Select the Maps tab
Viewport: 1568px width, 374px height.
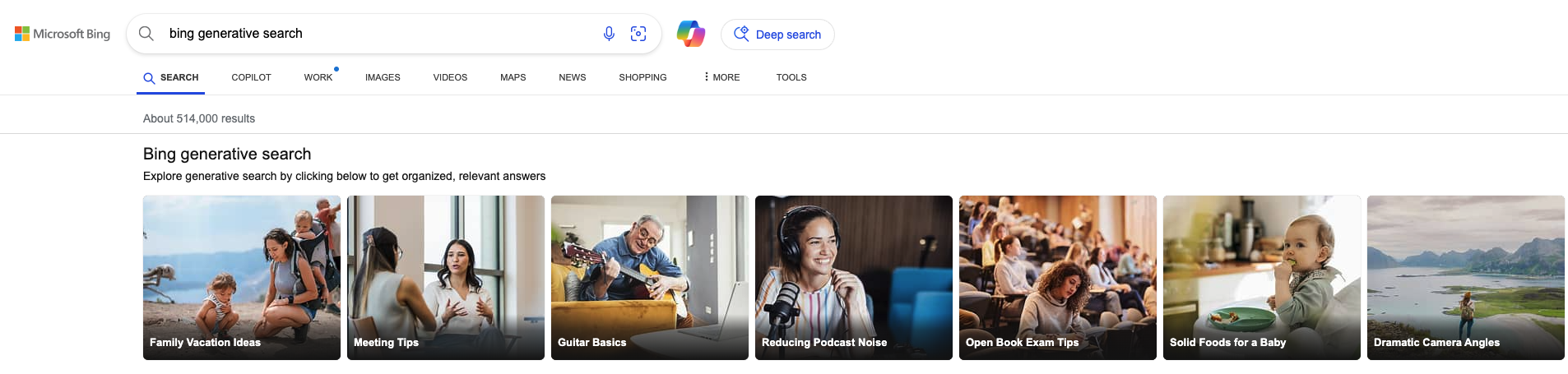coord(513,77)
